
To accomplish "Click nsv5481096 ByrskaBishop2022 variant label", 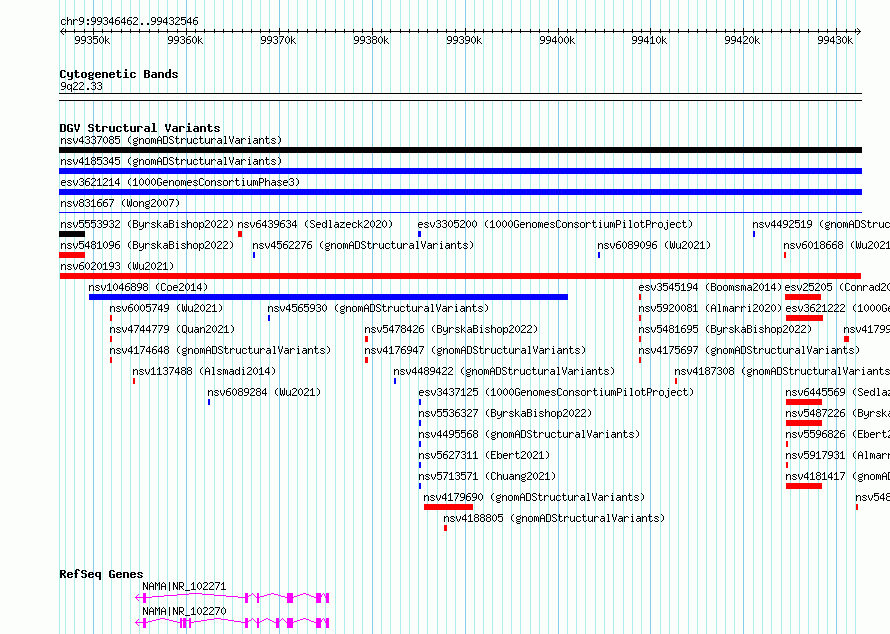I will coord(147,245).
